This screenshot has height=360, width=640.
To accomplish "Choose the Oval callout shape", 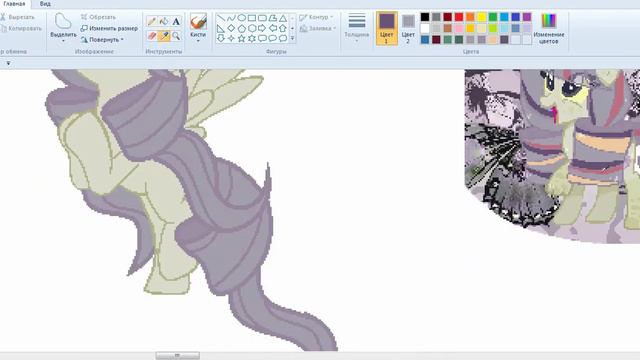I will 272,38.
